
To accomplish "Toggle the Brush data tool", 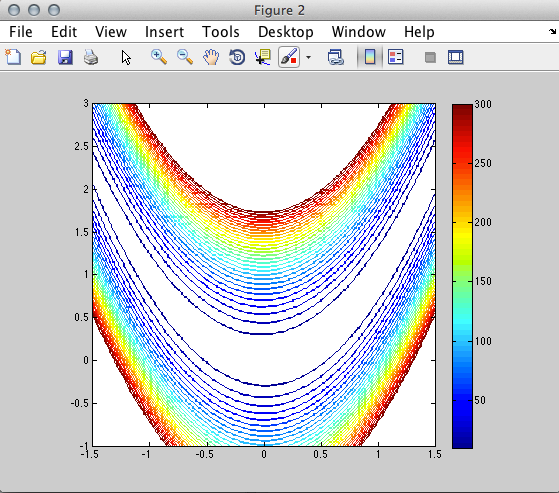I will [x=289, y=57].
